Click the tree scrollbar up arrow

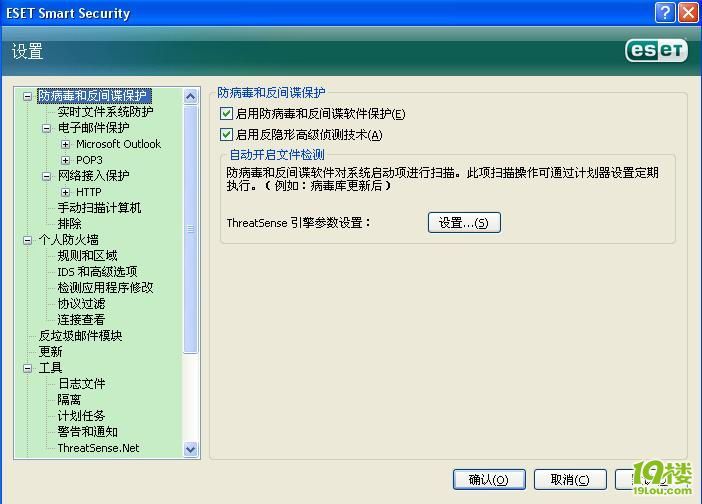tap(191, 96)
